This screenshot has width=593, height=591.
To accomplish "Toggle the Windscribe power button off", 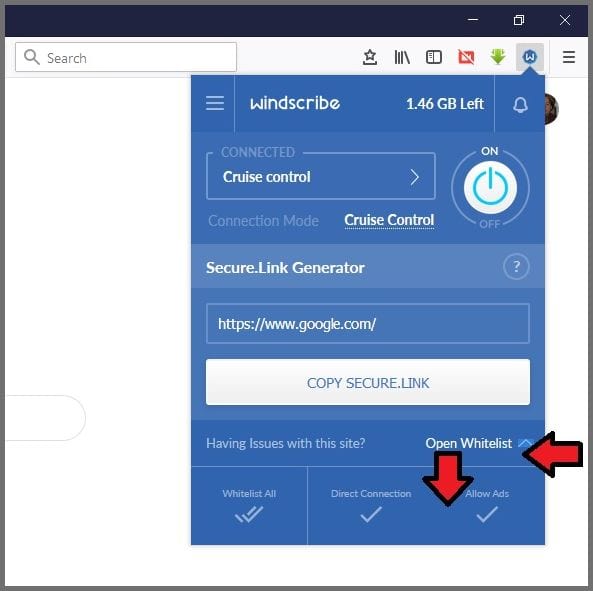I will click(x=490, y=188).
